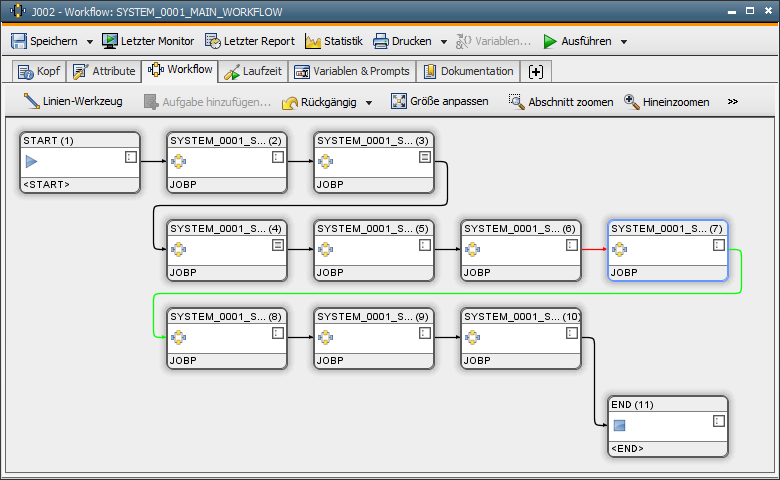
Task: Open the Speichern dropdown arrow
Action: 90,42
